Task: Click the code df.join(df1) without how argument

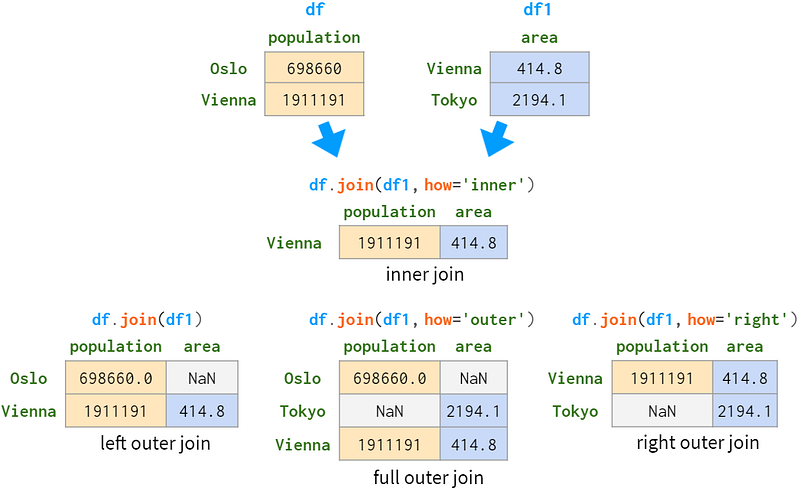Action: 147,320
